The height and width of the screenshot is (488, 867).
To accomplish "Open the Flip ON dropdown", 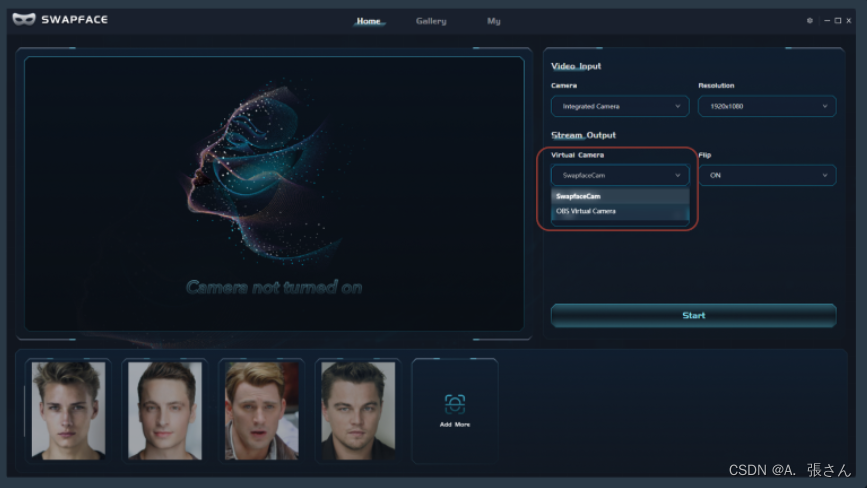I will [767, 175].
